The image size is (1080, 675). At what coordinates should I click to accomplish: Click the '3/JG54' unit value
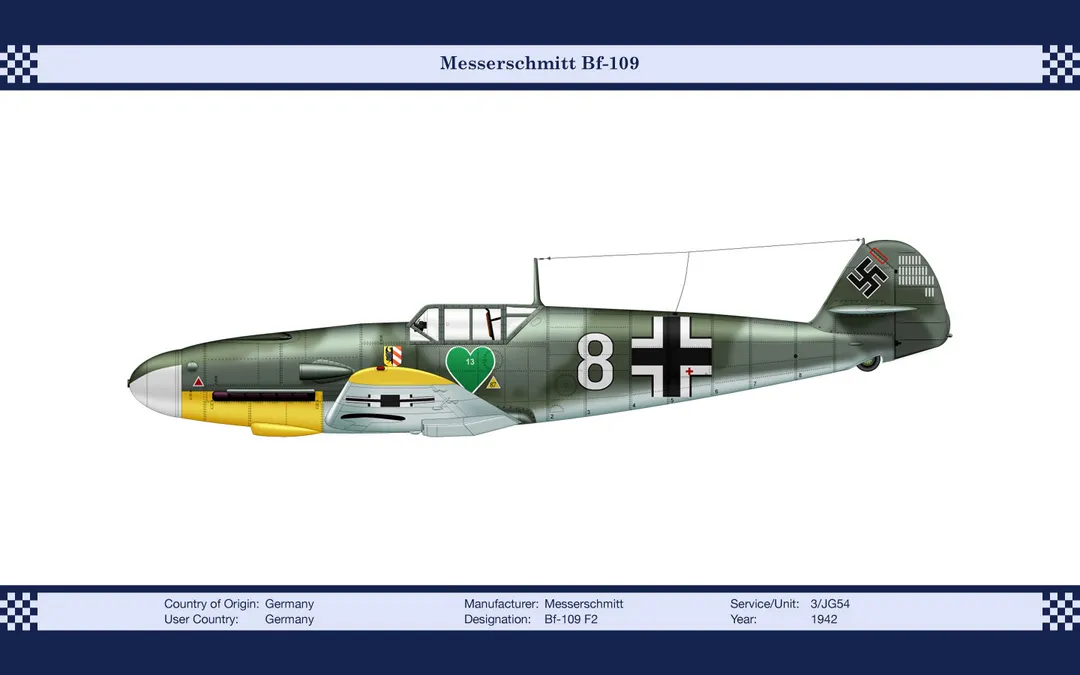pos(830,604)
